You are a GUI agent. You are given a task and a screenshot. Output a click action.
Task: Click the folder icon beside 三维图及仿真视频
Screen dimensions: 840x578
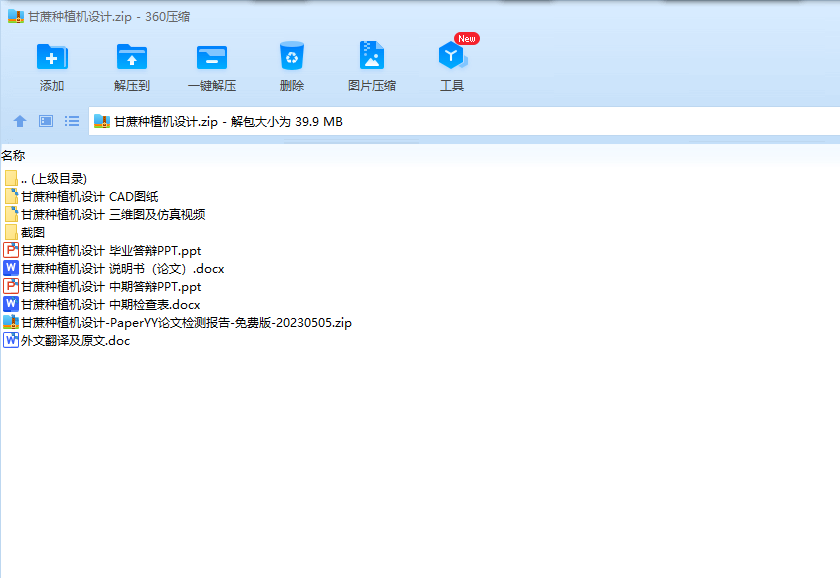point(11,214)
